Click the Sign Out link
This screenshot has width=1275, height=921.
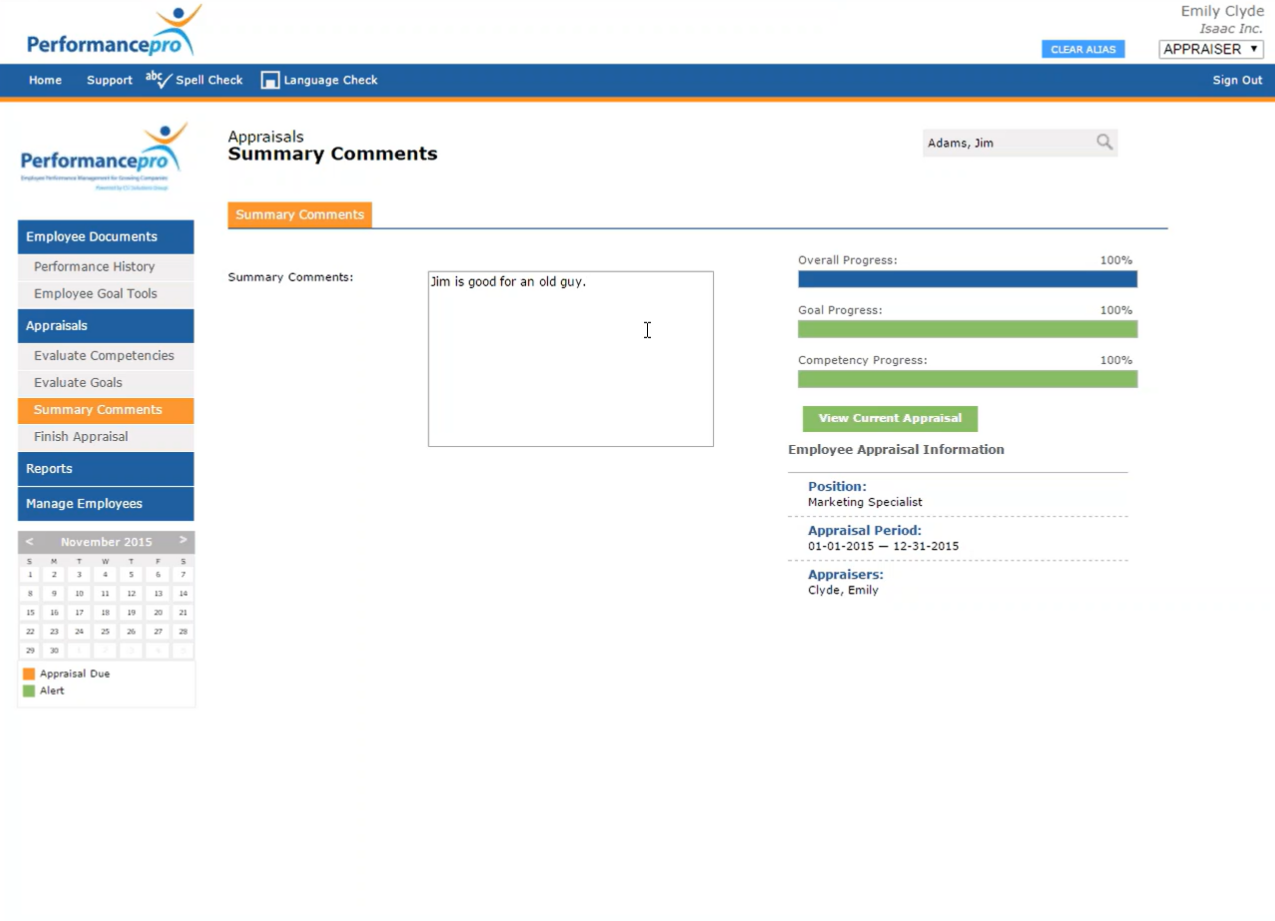[x=1237, y=80]
